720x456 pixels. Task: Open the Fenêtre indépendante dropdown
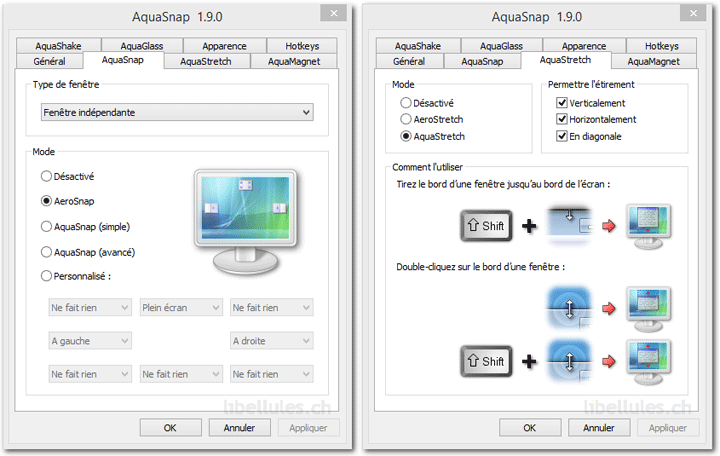pos(177,112)
